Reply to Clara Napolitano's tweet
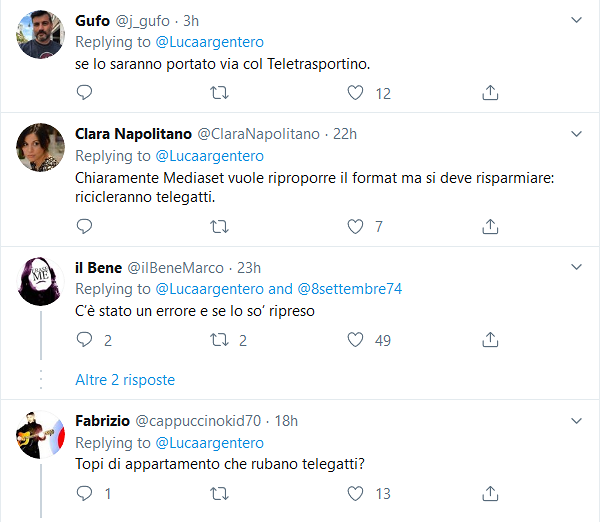 click(84, 226)
